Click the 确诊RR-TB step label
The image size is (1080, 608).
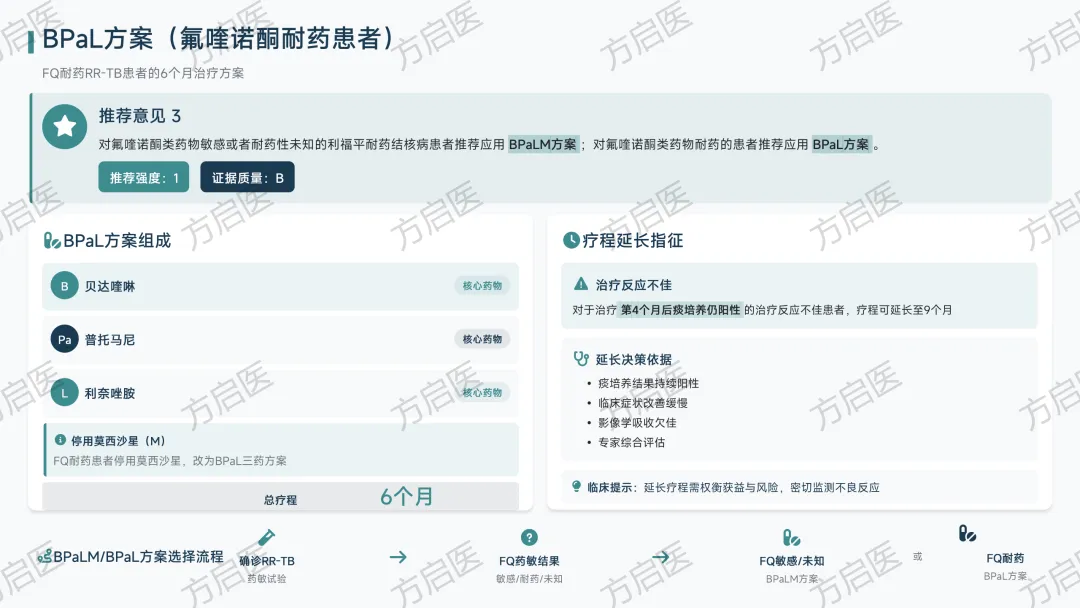point(267,561)
